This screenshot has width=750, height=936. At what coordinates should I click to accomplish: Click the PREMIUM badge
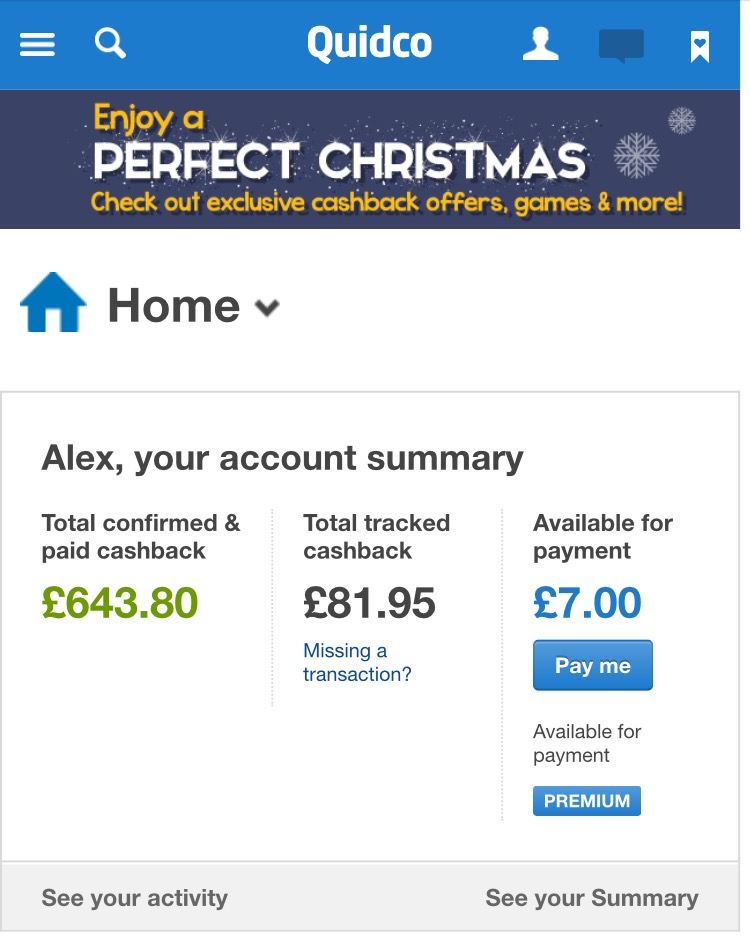[x=586, y=801]
